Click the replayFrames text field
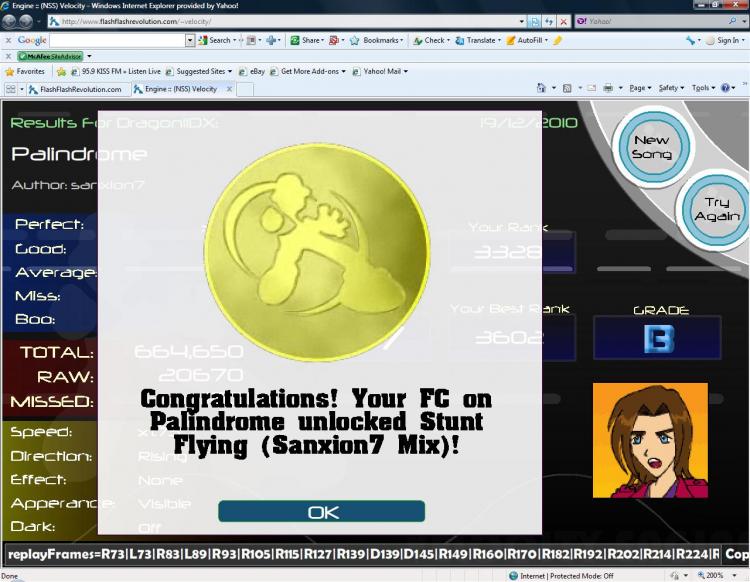Image resolution: width=750 pixels, height=582 pixels. coord(362,555)
